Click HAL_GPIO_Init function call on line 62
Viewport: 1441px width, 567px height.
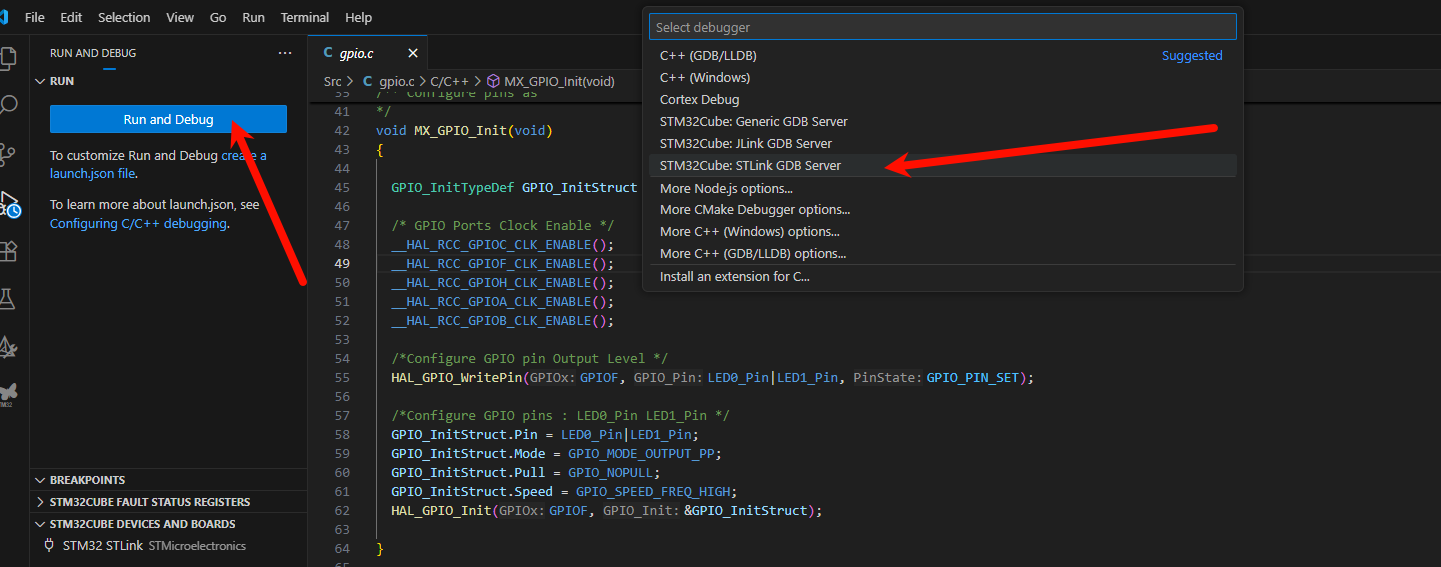[x=441, y=511]
